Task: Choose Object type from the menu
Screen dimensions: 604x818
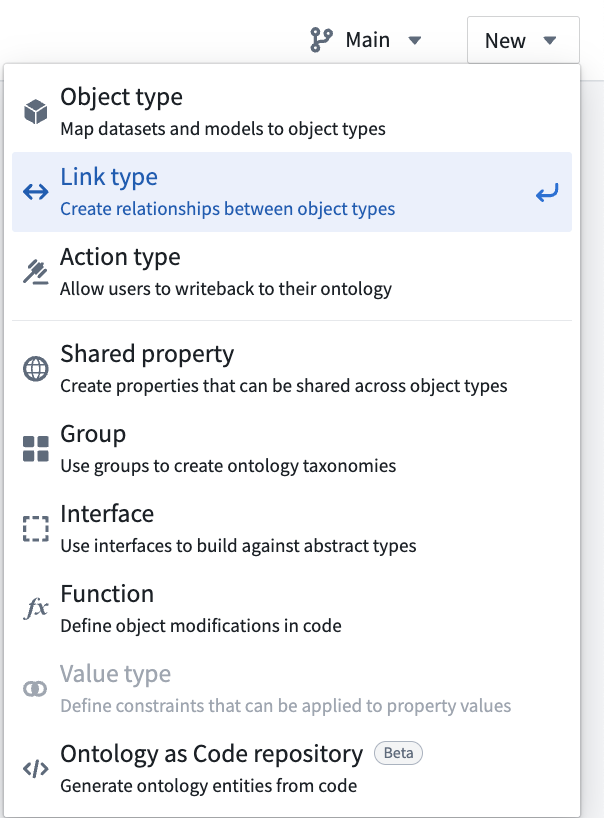Action: 292,112
